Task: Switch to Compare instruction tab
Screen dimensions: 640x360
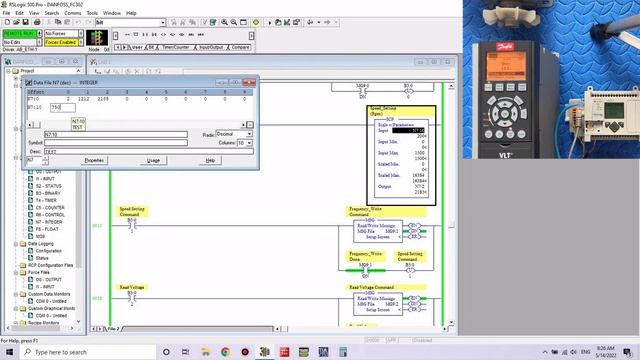Action: point(240,47)
